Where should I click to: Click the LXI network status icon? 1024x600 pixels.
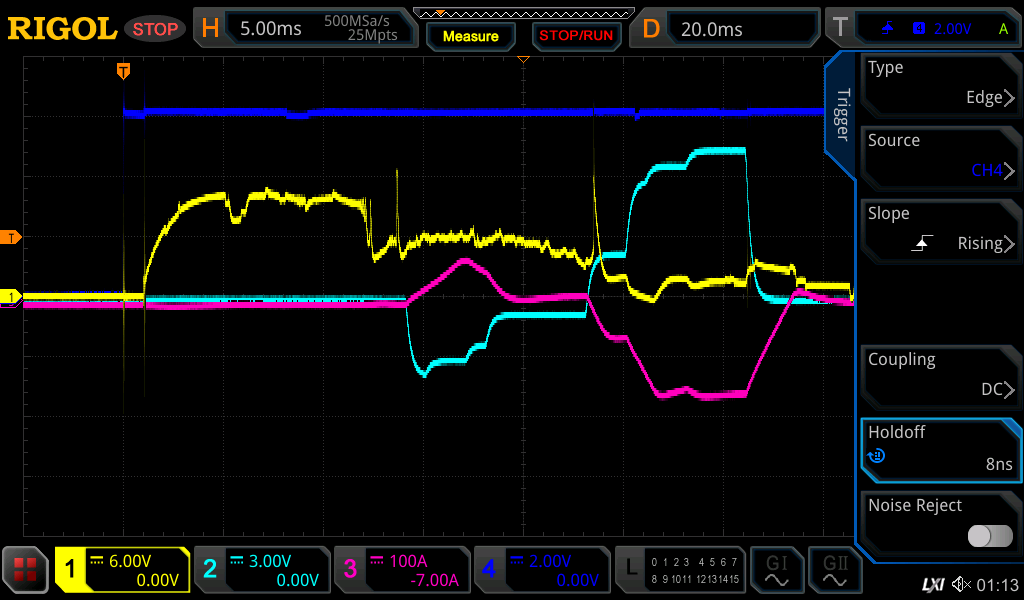click(x=932, y=584)
